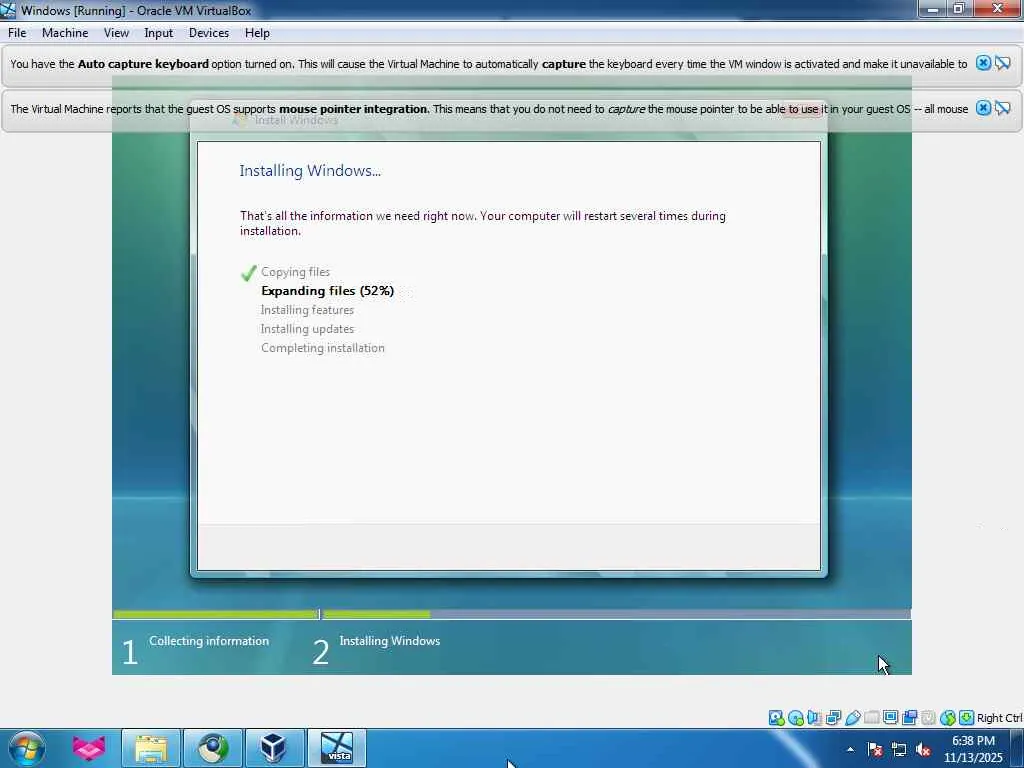Show hidden system tray icons

tap(850, 749)
